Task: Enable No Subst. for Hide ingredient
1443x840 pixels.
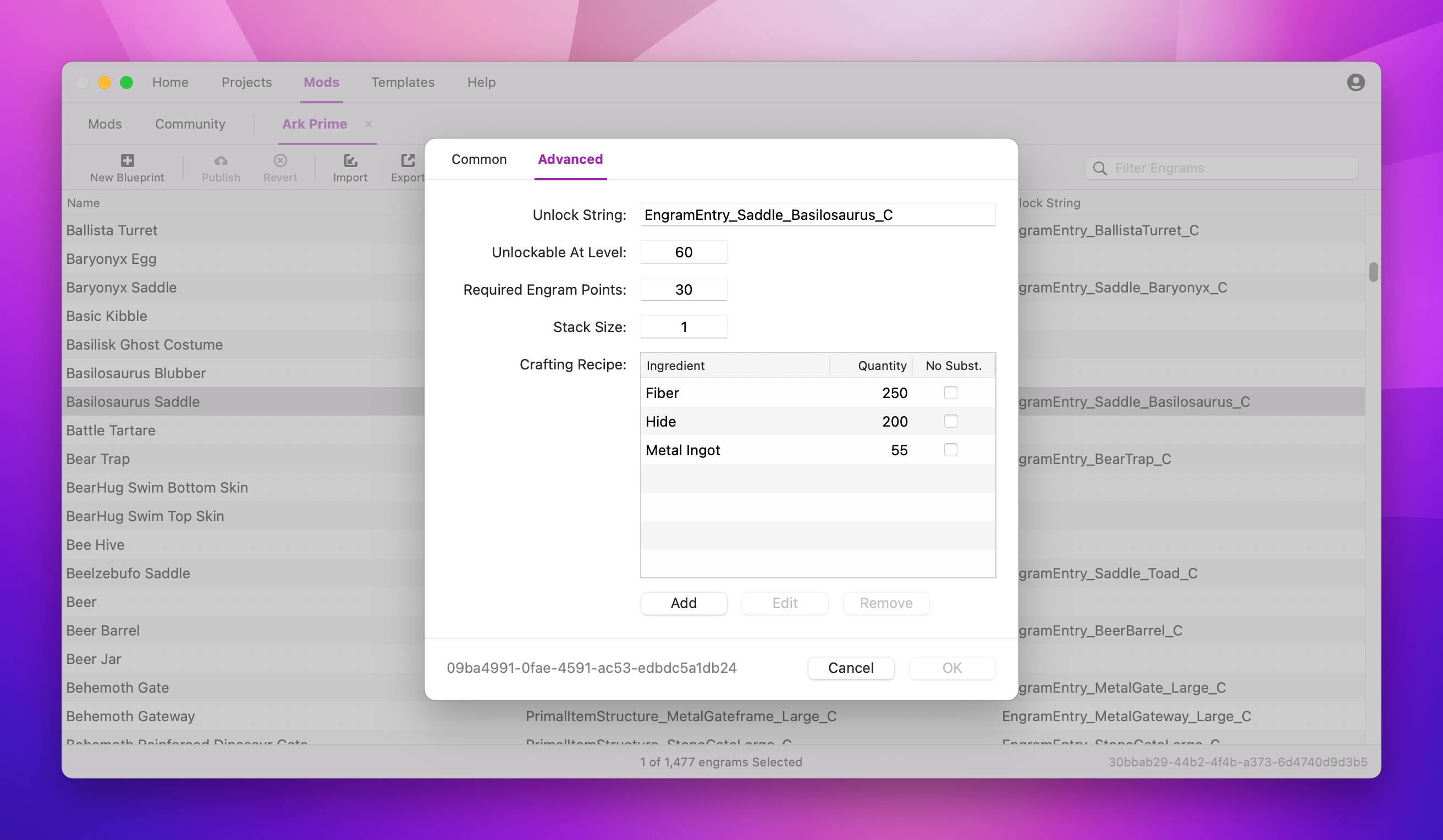Action: pyautogui.click(x=951, y=422)
